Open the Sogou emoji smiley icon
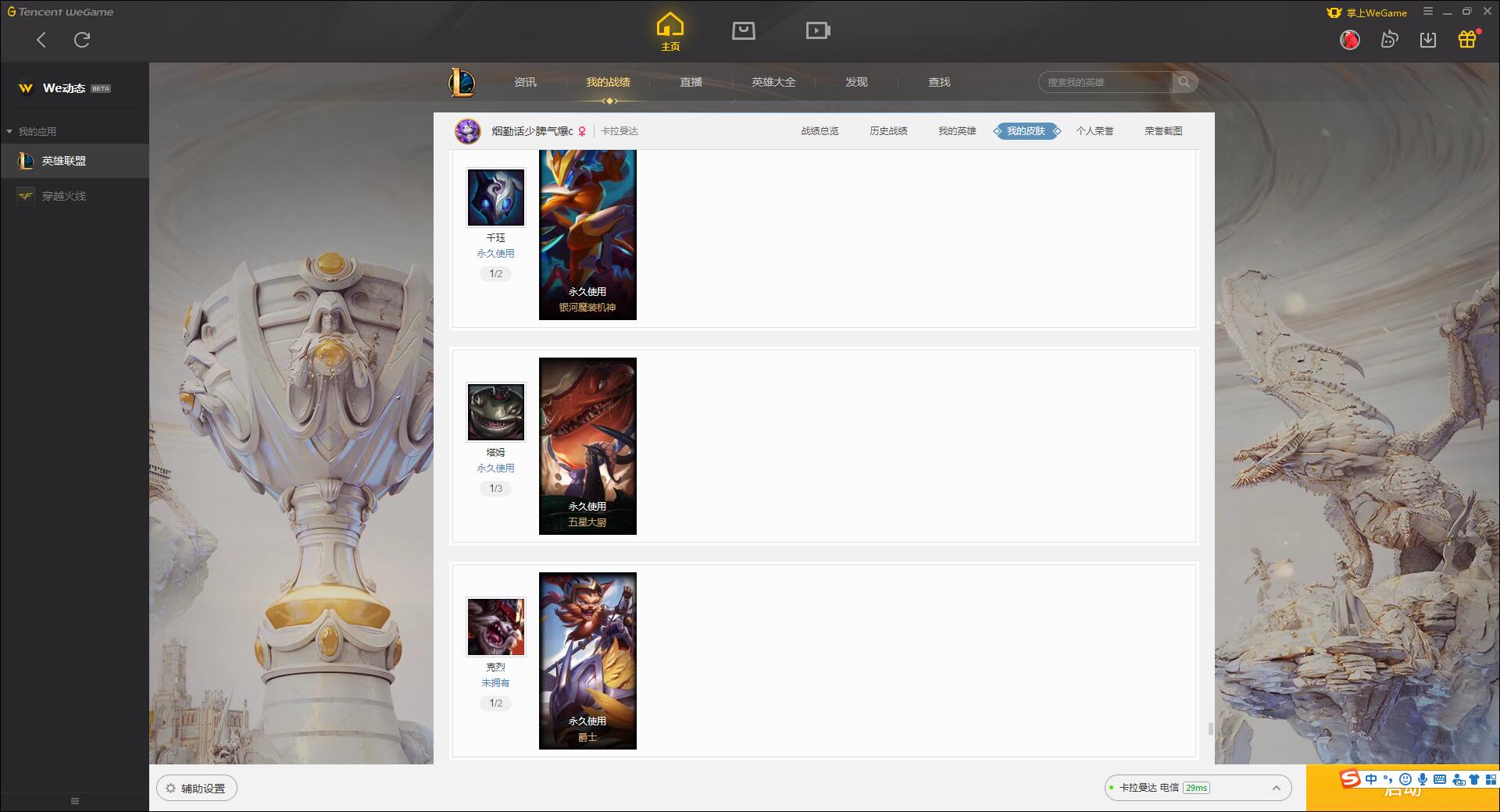 click(1405, 779)
